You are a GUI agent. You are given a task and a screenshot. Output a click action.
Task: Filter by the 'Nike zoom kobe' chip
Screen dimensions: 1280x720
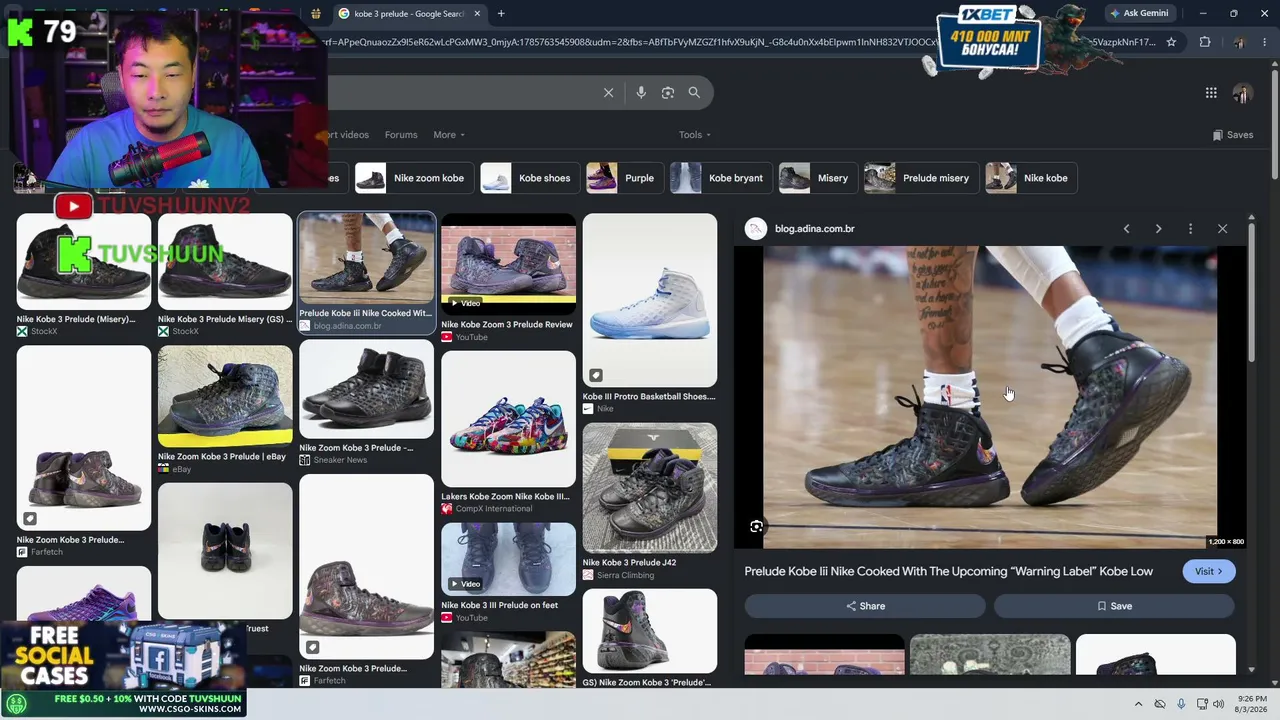[413, 178]
